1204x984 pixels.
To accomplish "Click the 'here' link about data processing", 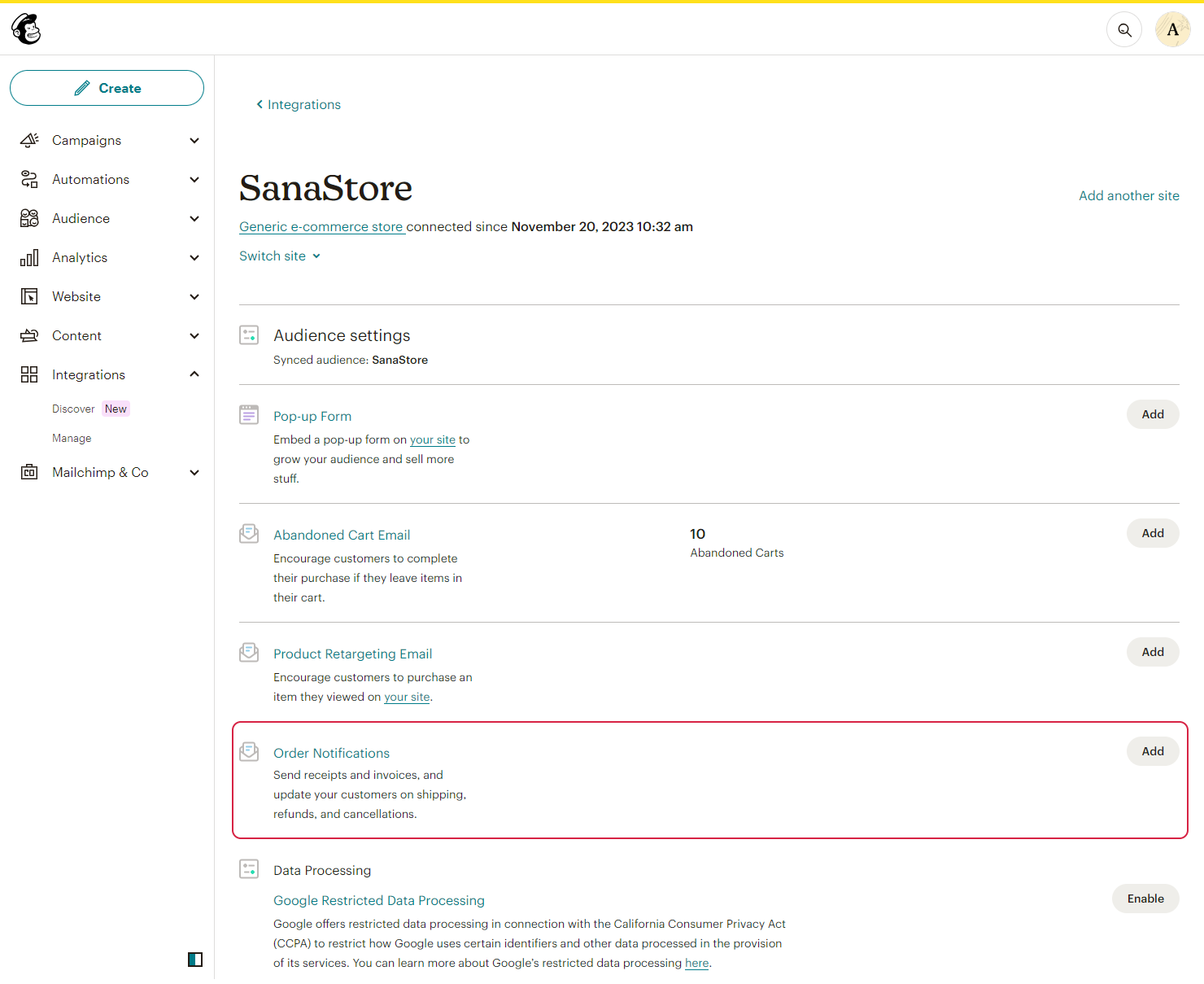I will coord(696,963).
